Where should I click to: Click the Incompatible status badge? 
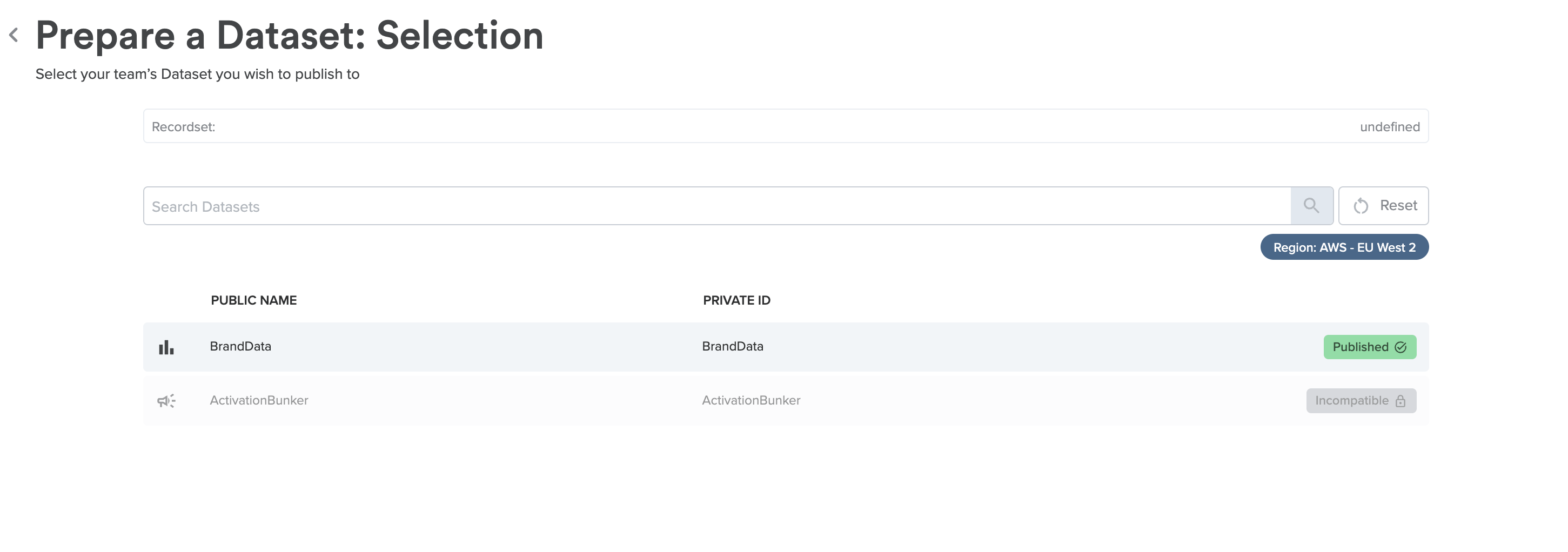(1361, 400)
